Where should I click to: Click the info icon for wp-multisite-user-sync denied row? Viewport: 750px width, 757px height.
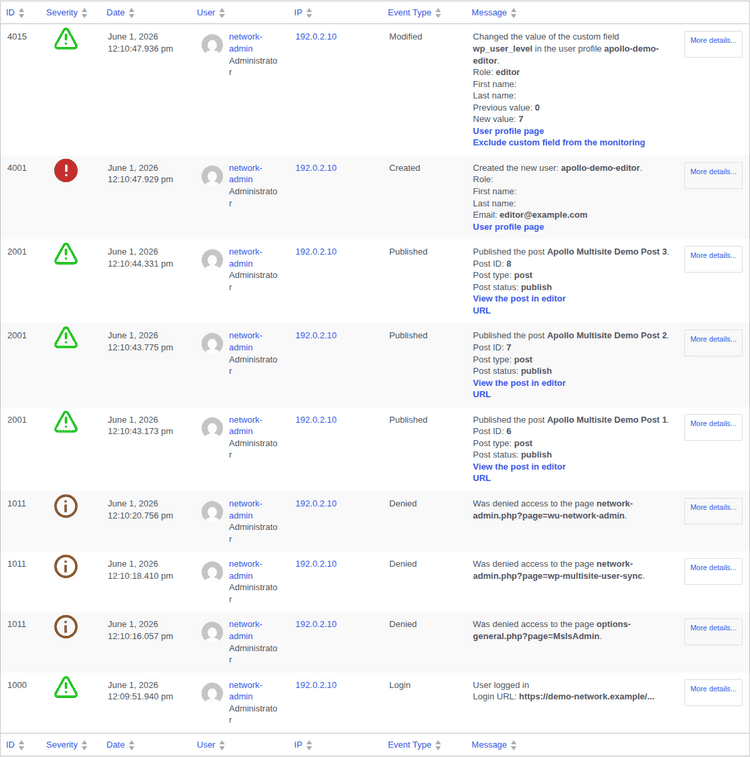[66, 566]
